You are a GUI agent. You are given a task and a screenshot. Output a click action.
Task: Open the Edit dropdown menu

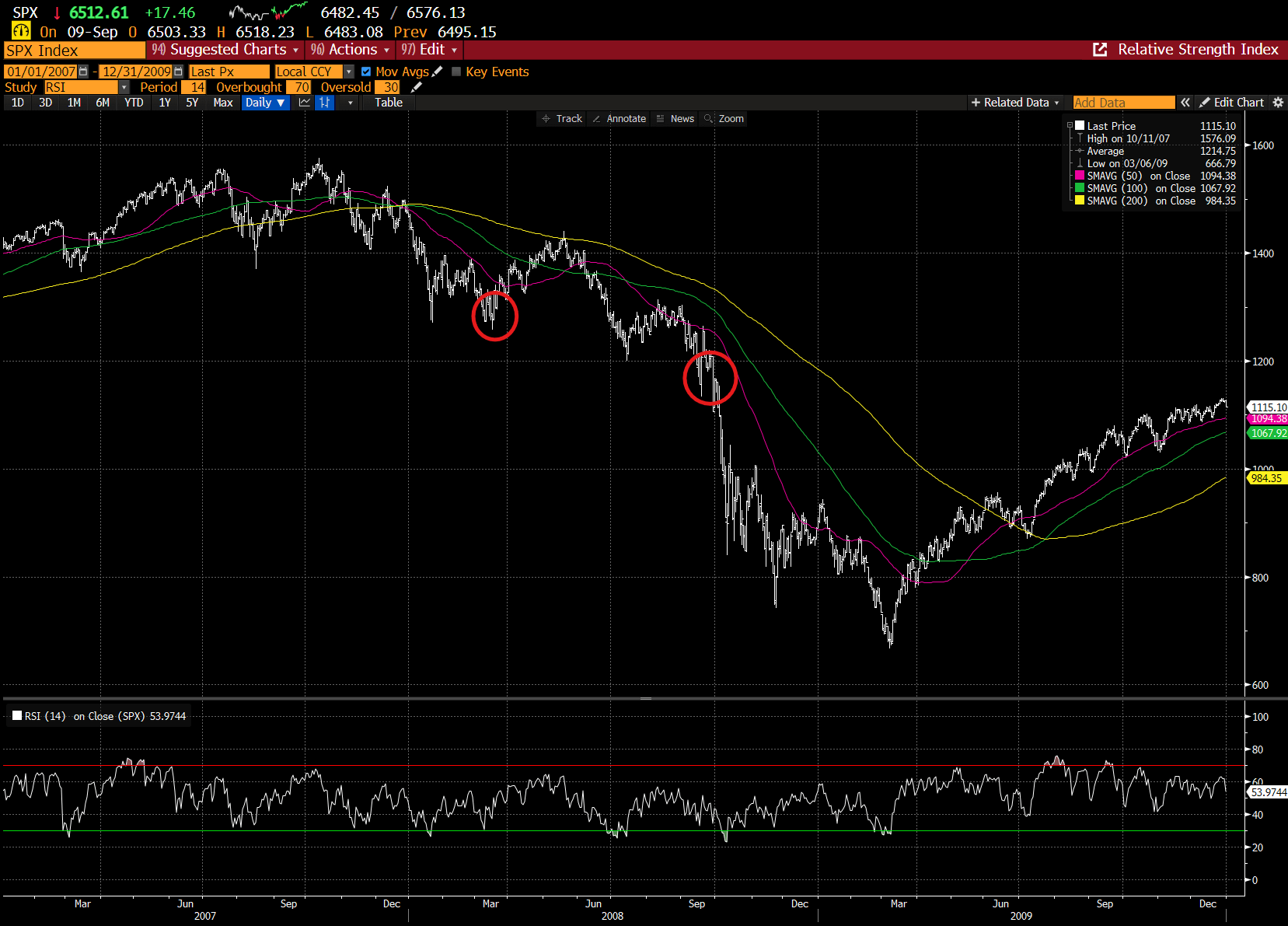click(429, 50)
